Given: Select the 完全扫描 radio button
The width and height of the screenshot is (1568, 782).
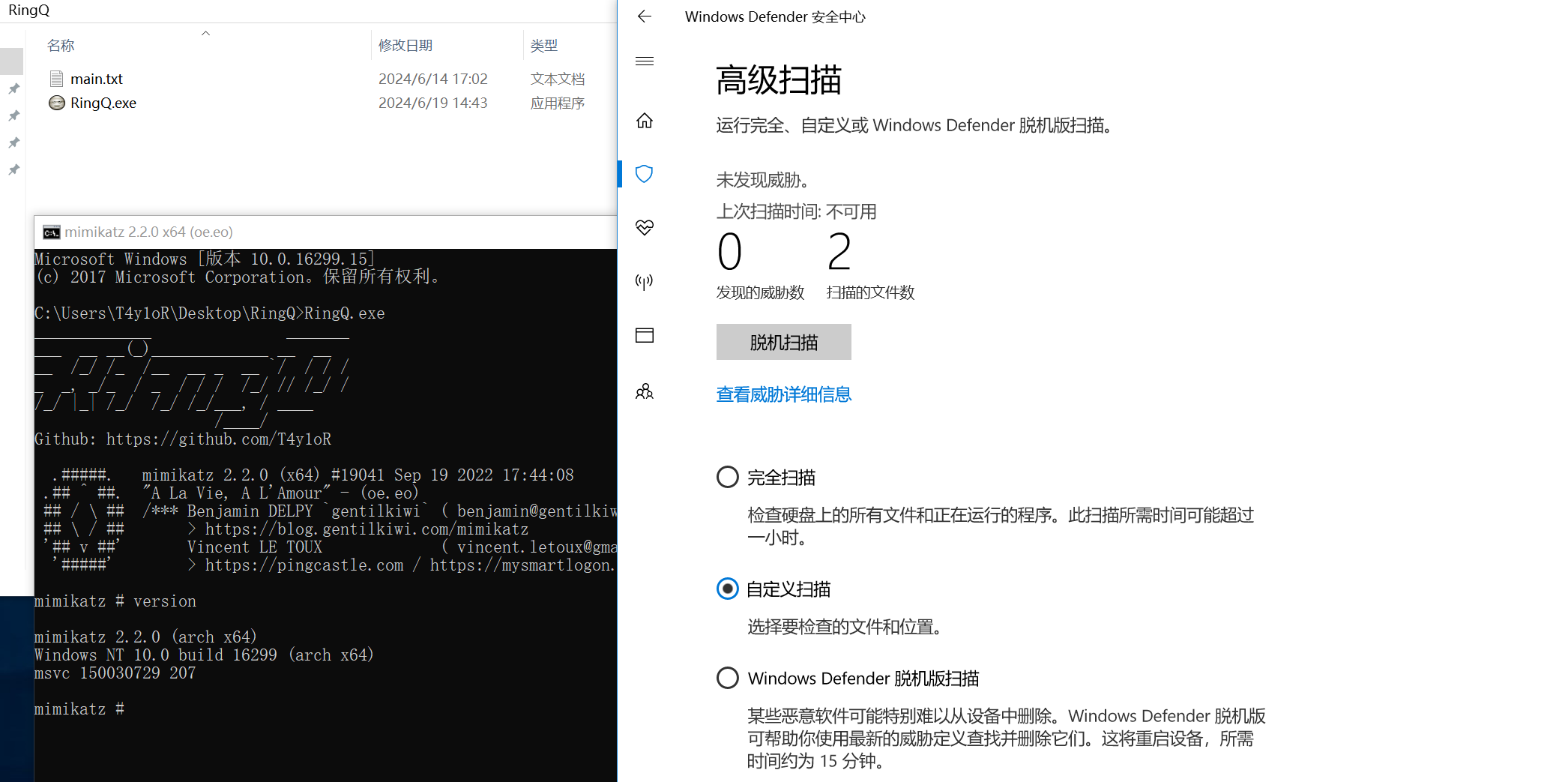Looking at the screenshot, I should pyautogui.click(x=728, y=477).
